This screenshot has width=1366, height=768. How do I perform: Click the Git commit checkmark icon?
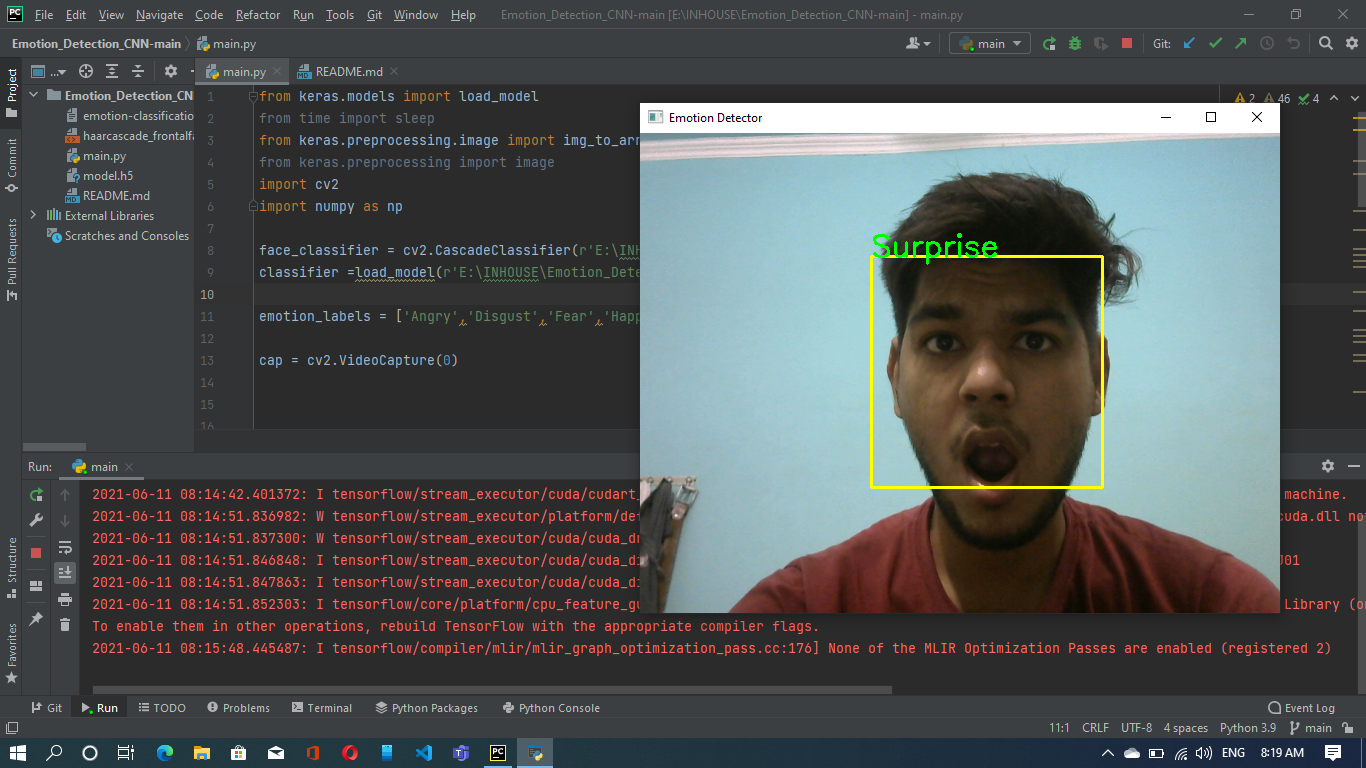coord(1216,42)
